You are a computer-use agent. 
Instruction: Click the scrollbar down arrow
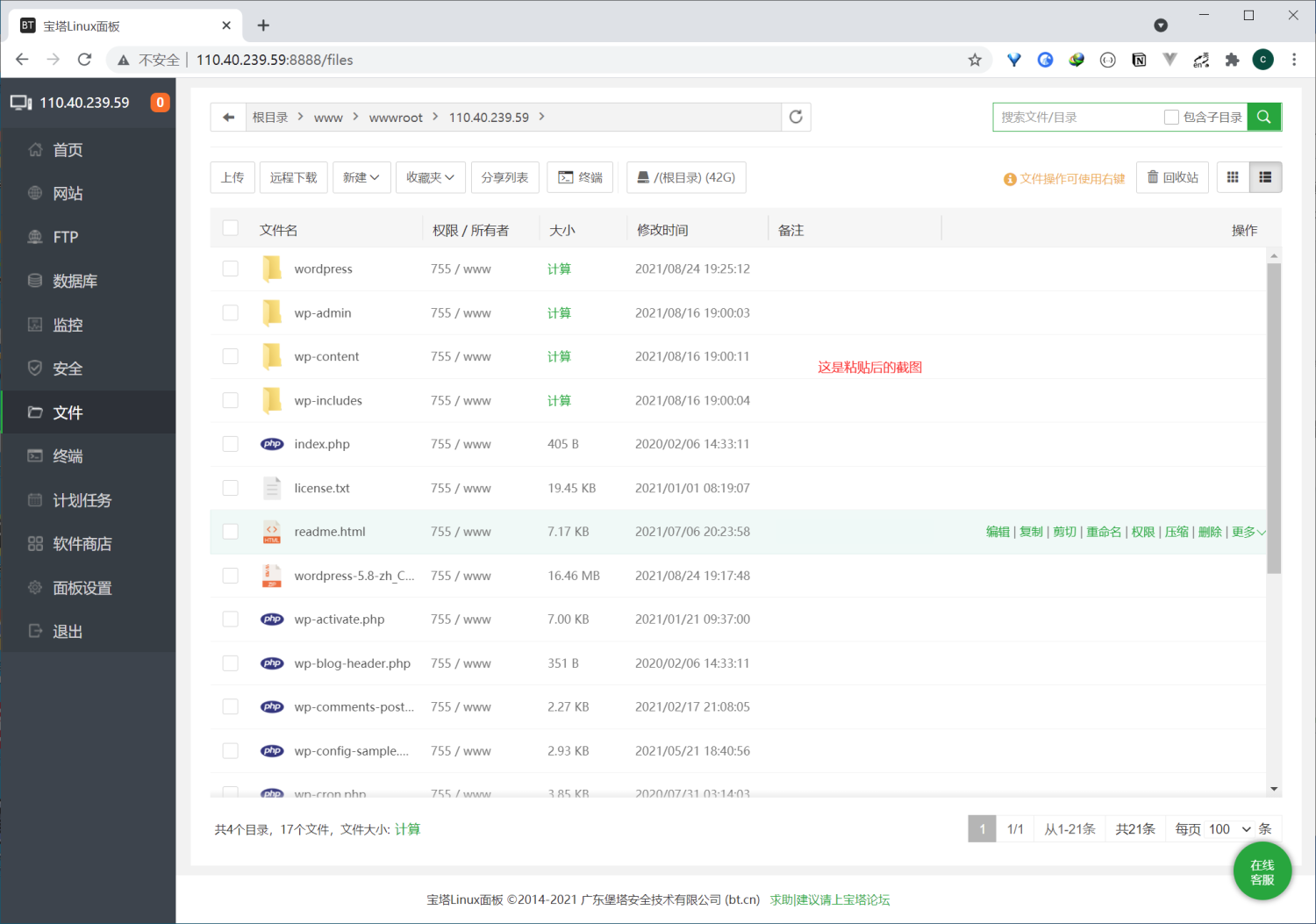(x=1274, y=789)
